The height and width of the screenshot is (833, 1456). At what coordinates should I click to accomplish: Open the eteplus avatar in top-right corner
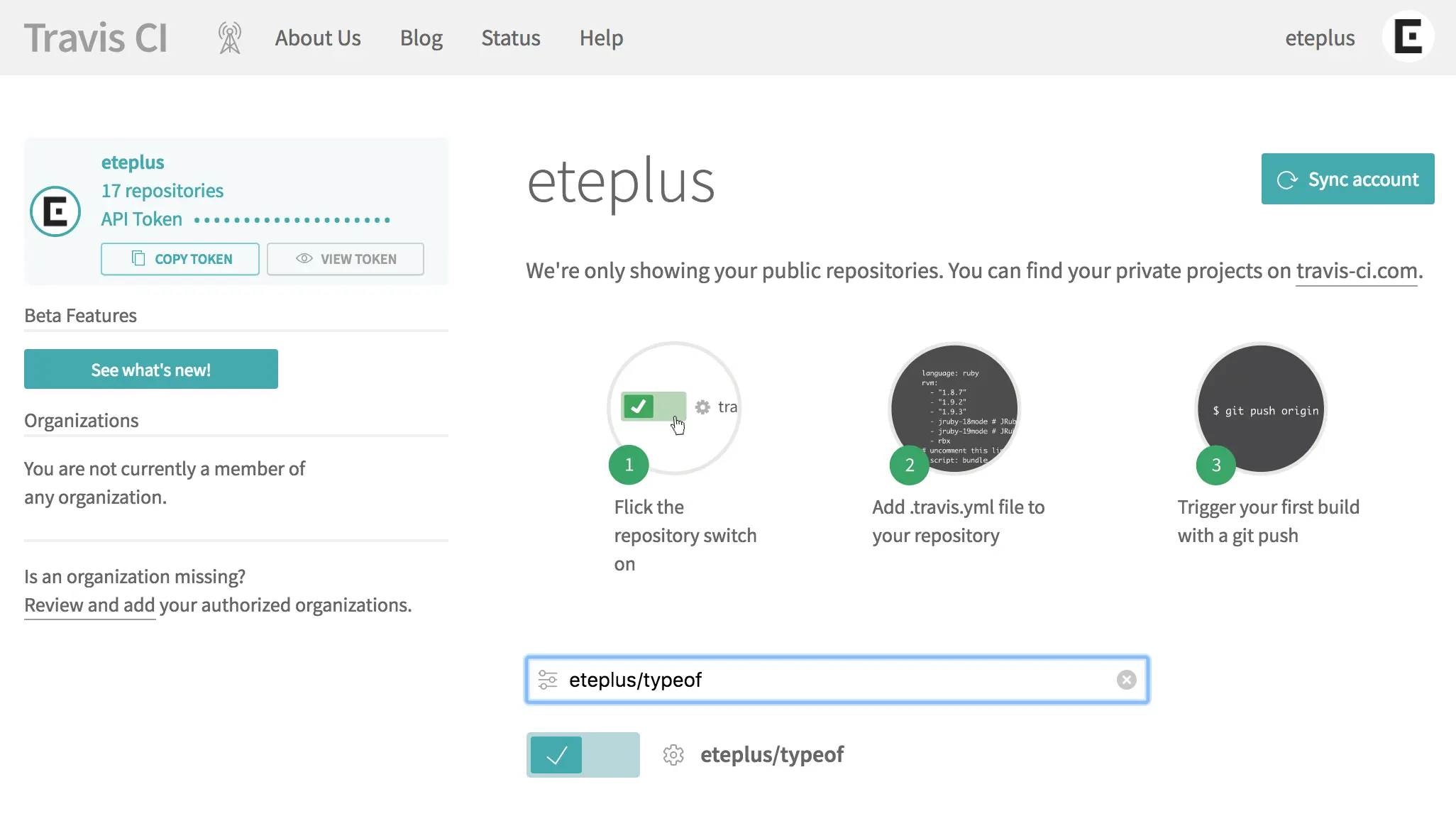1408,37
